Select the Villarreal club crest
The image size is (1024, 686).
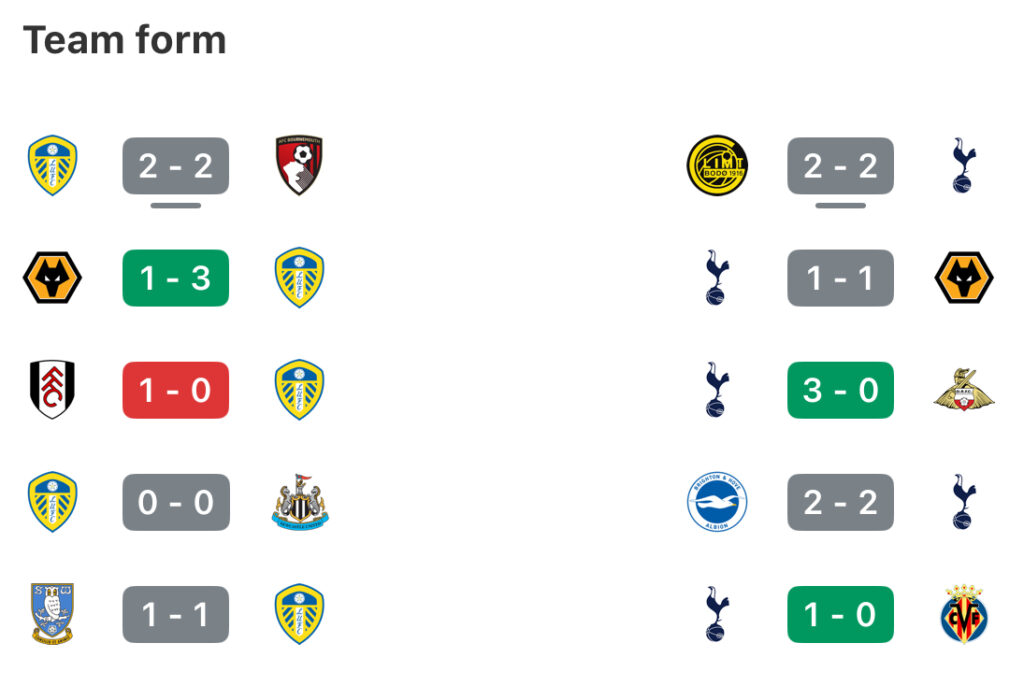click(x=964, y=614)
